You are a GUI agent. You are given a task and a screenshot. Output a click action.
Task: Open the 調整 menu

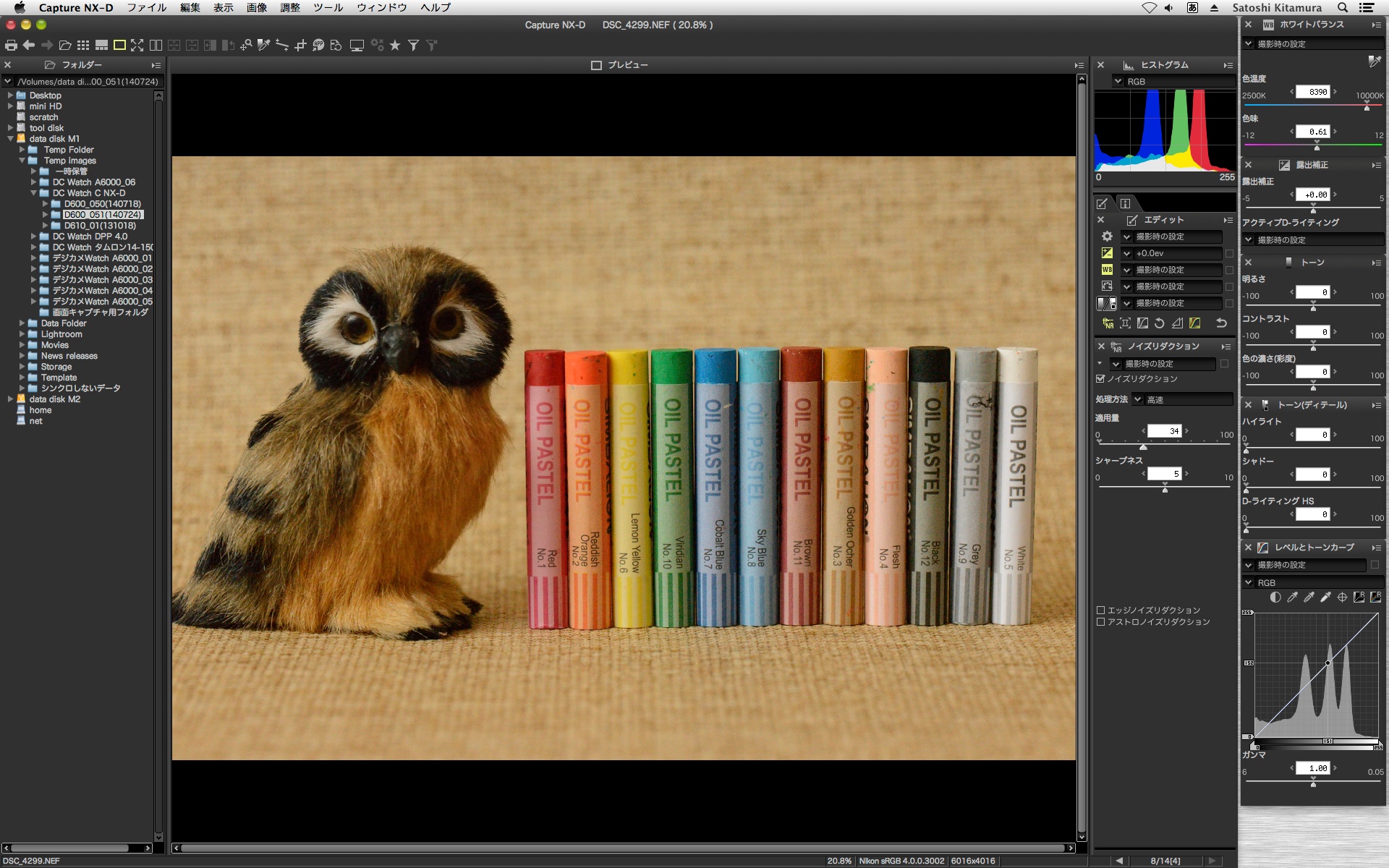coord(289,7)
